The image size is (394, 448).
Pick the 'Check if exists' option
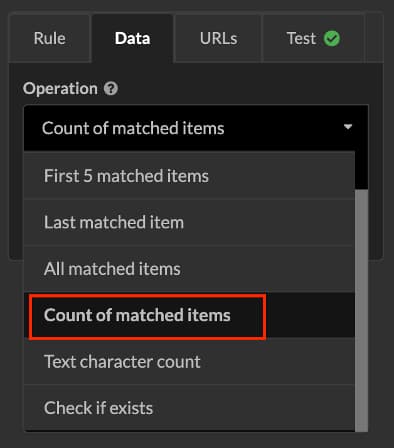[x=189, y=408]
